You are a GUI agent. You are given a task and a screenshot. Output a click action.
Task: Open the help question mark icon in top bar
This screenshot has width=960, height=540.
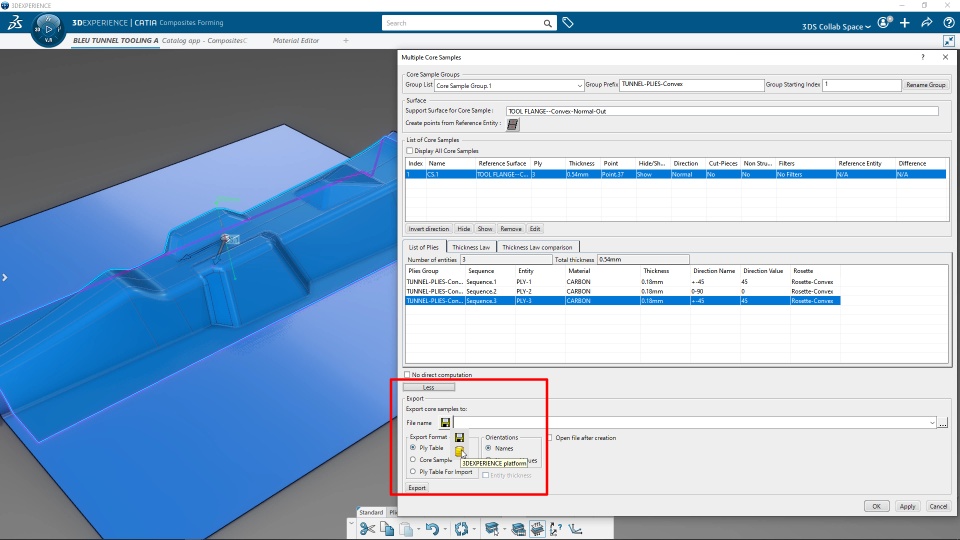[x=948, y=23]
